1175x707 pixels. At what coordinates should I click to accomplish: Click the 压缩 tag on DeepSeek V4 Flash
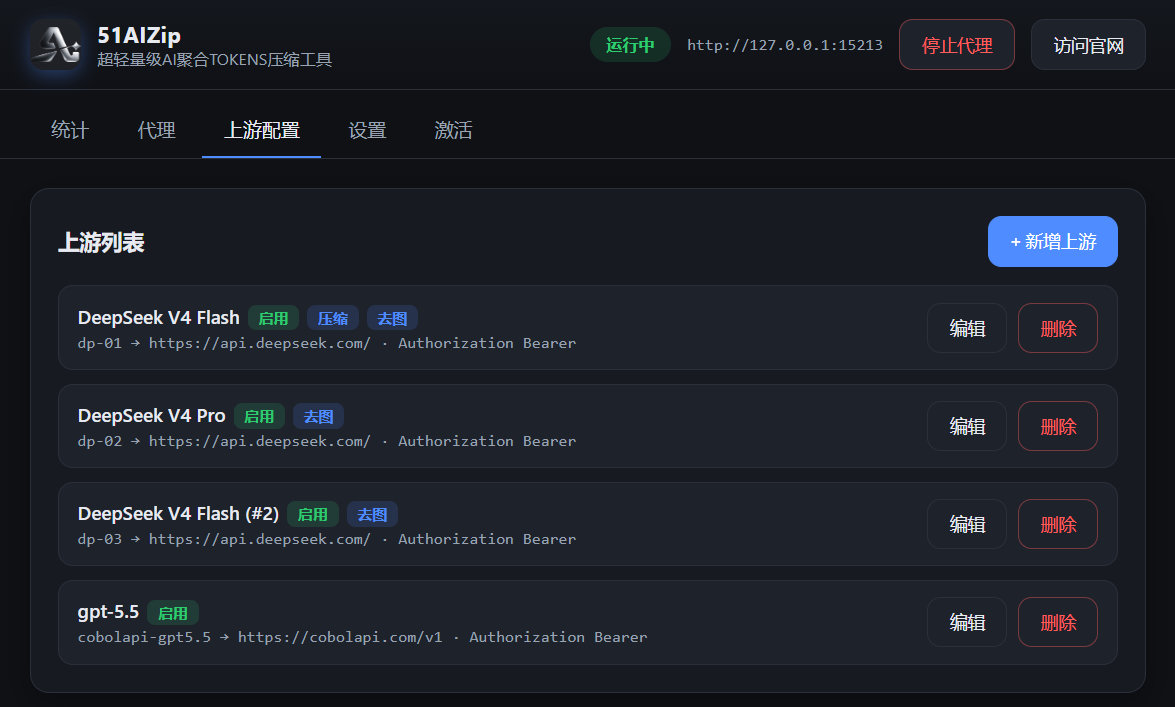click(x=333, y=319)
